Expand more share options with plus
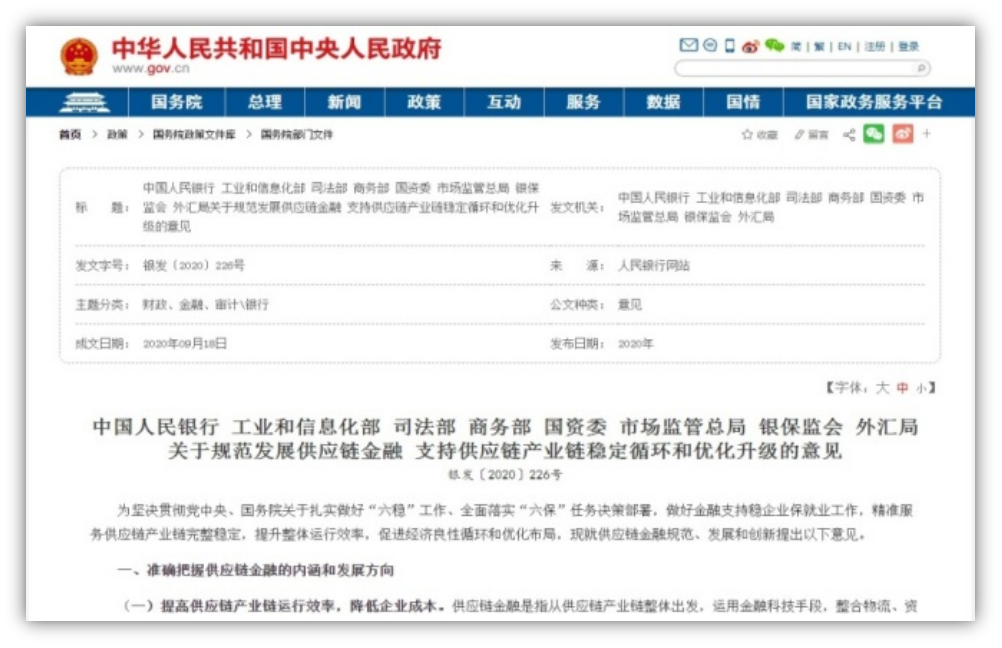Screen dimensions: 1002x648 coord(927,134)
